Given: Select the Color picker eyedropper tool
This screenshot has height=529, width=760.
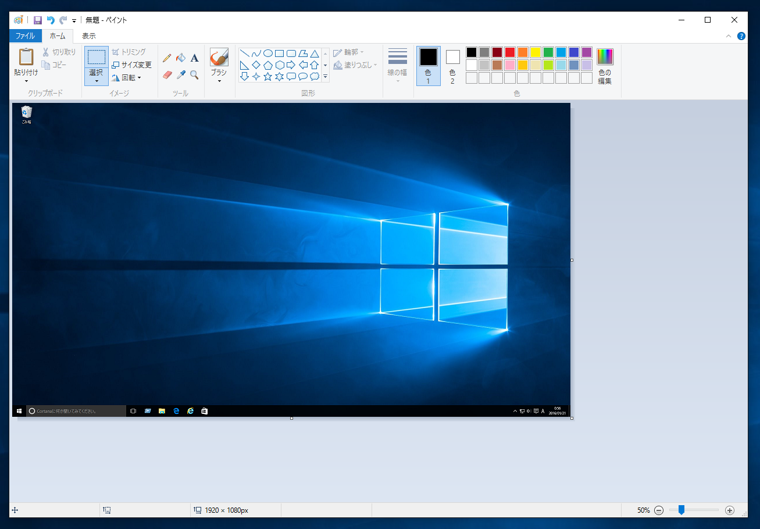Looking at the screenshot, I should [x=181, y=75].
